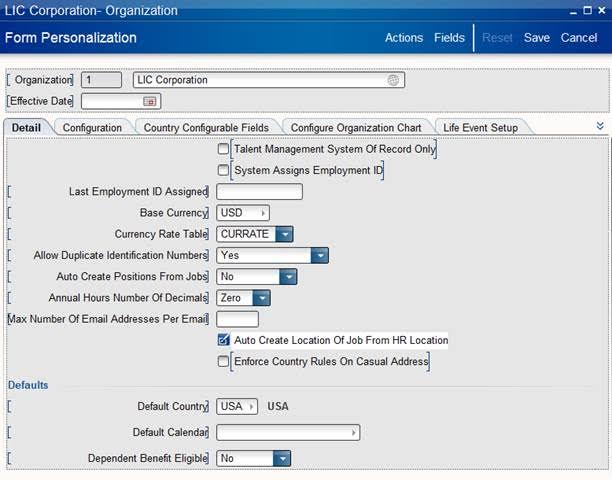The height and width of the screenshot is (480, 612).
Task: Click the globe icon in LIC Corporation field
Action: [x=393, y=80]
